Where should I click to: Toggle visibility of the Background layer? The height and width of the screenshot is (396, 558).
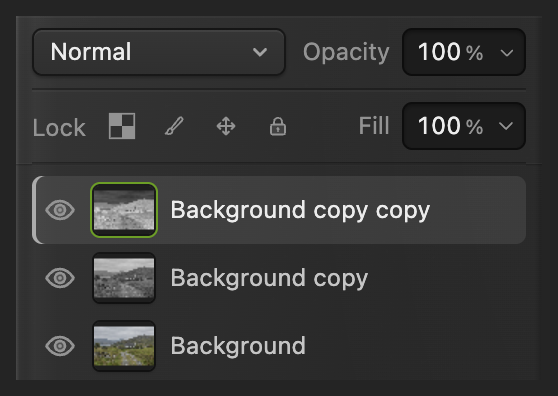pyautogui.click(x=60, y=346)
